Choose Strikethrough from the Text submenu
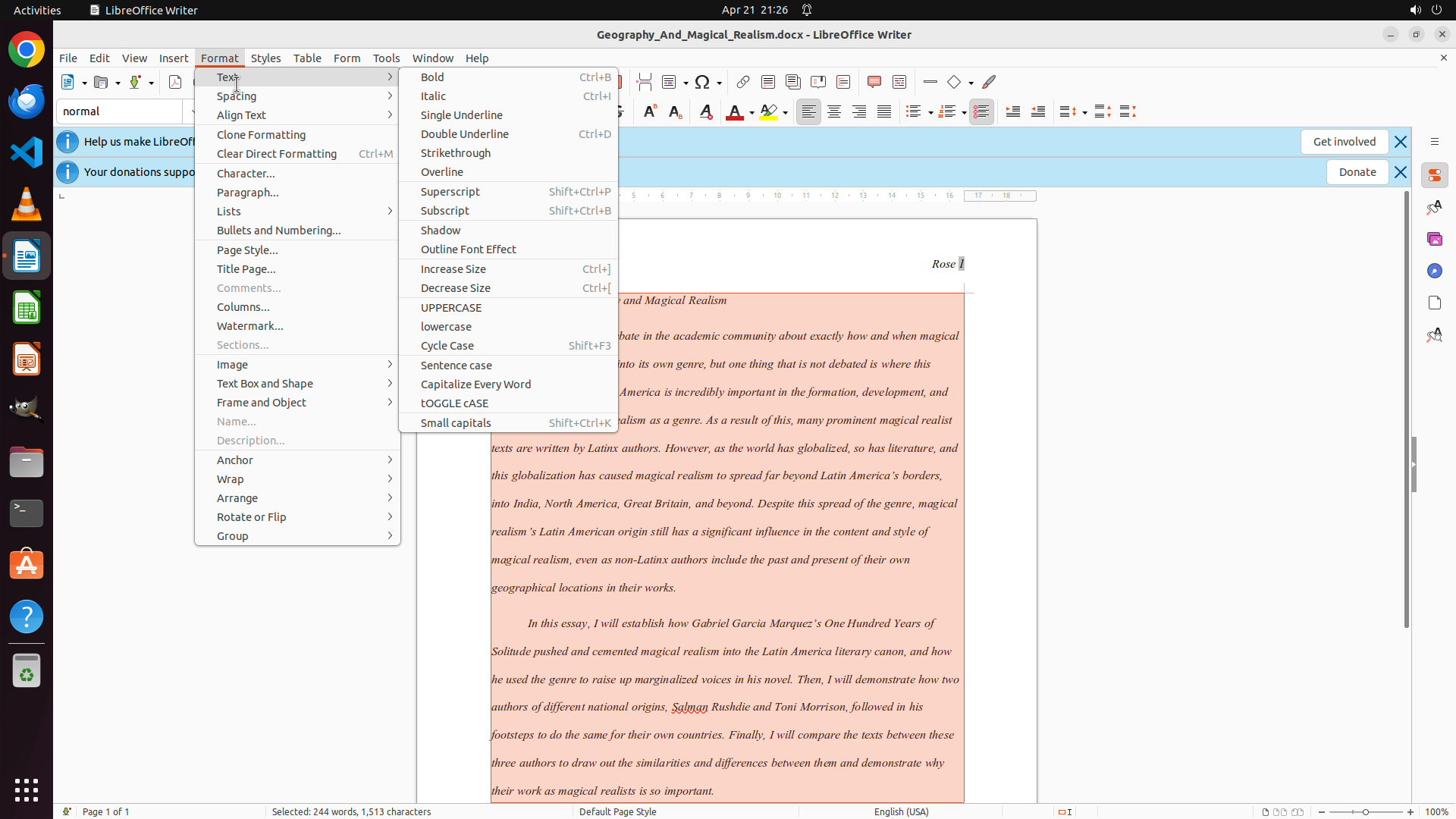The width and height of the screenshot is (1456, 819). [456, 153]
